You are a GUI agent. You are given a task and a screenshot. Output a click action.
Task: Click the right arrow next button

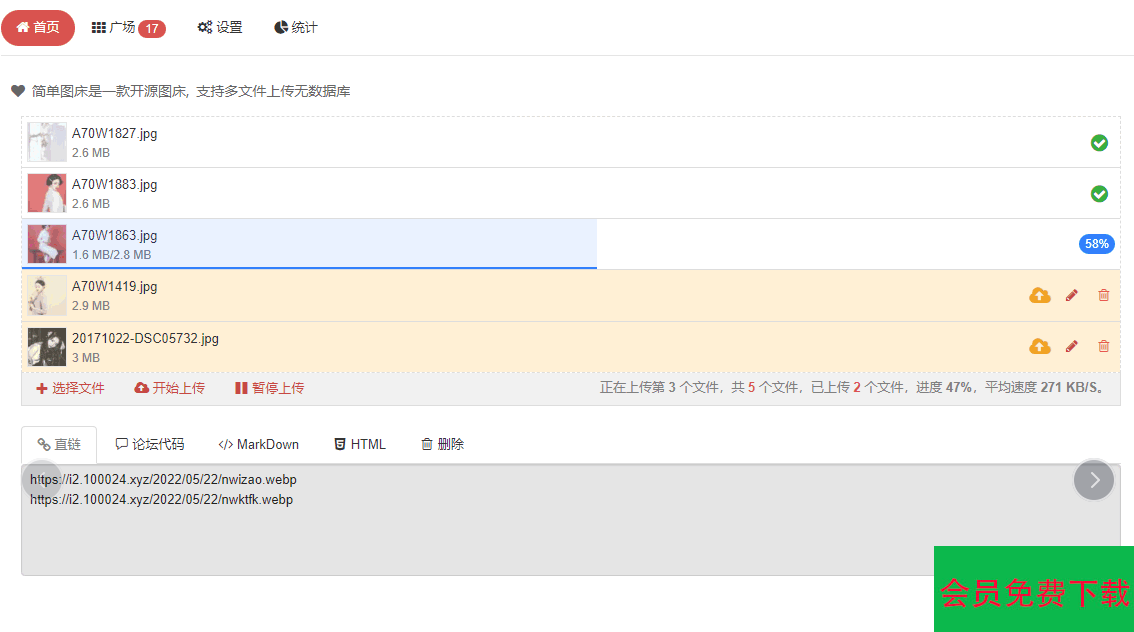(x=1094, y=480)
